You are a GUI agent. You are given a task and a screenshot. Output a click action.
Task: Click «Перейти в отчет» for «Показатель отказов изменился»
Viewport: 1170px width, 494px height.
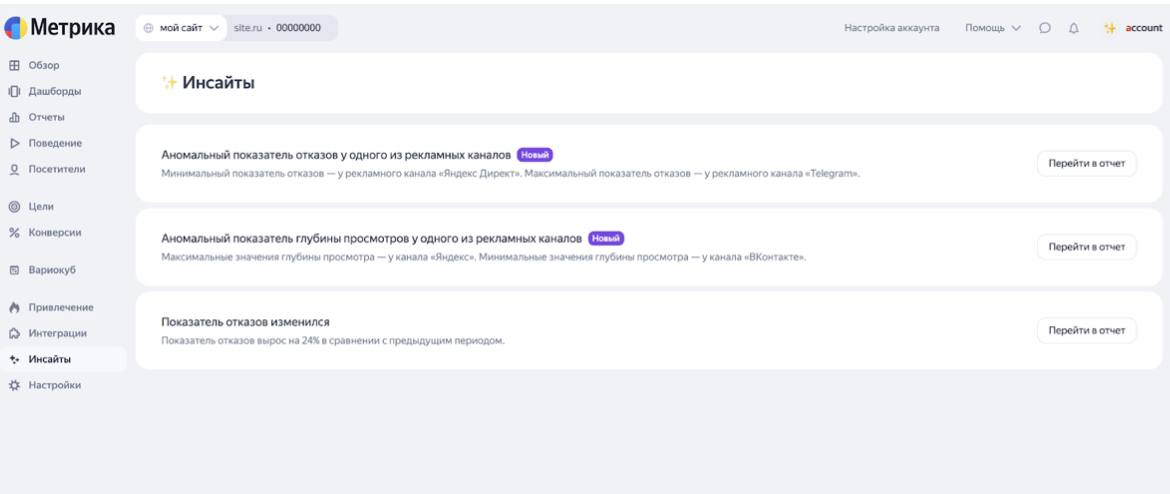point(1086,331)
